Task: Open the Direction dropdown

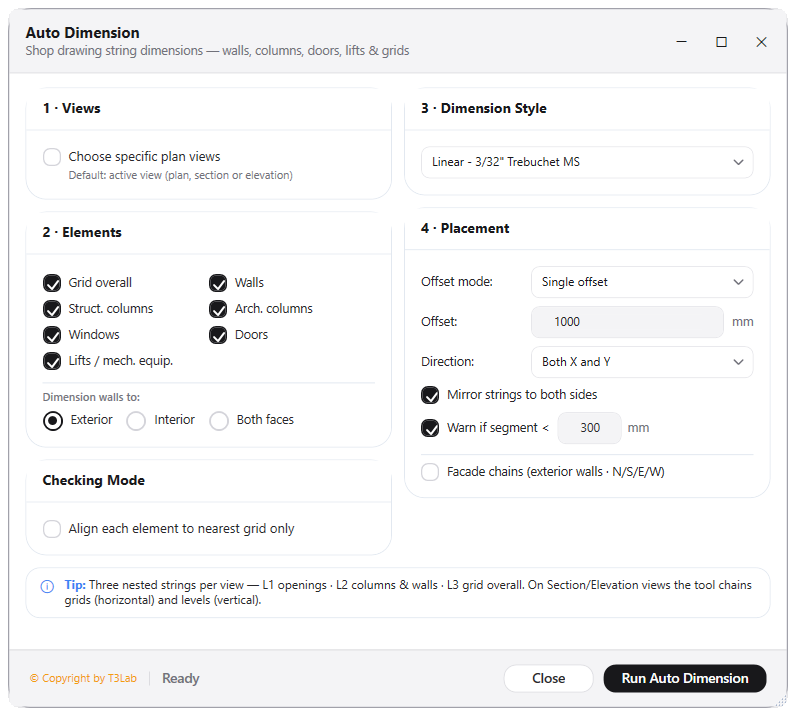Action: (x=642, y=362)
